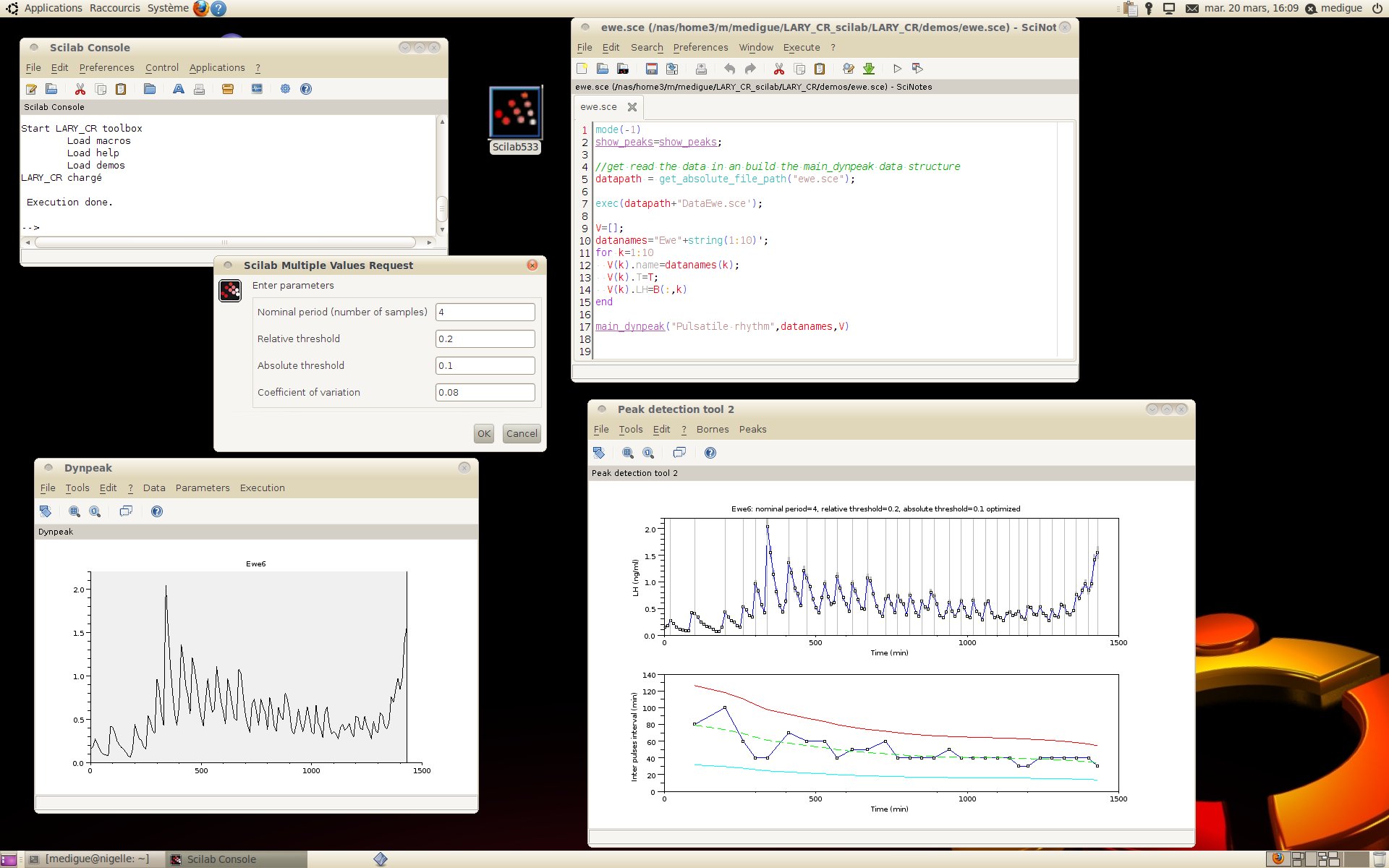Zoom area icon in Peak detection tool 2

pyautogui.click(x=628, y=453)
